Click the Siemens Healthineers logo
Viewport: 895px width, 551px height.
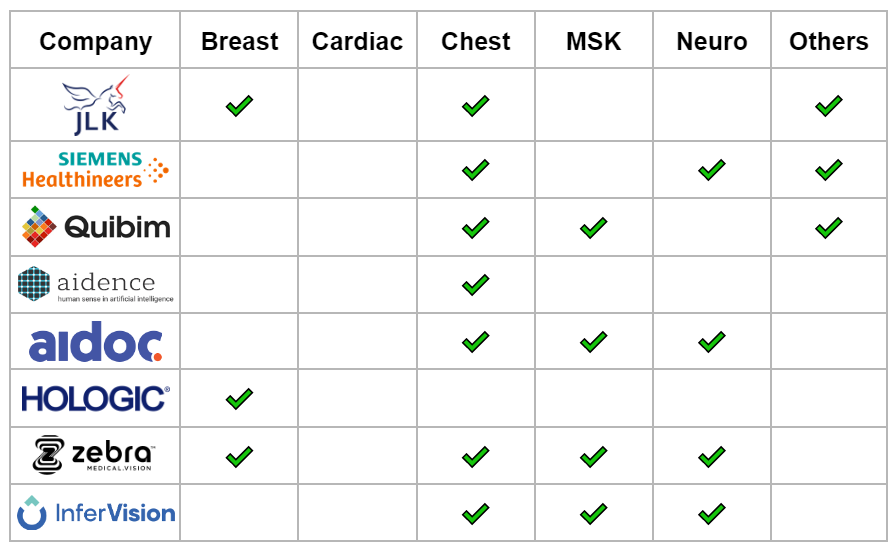pos(95,170)
